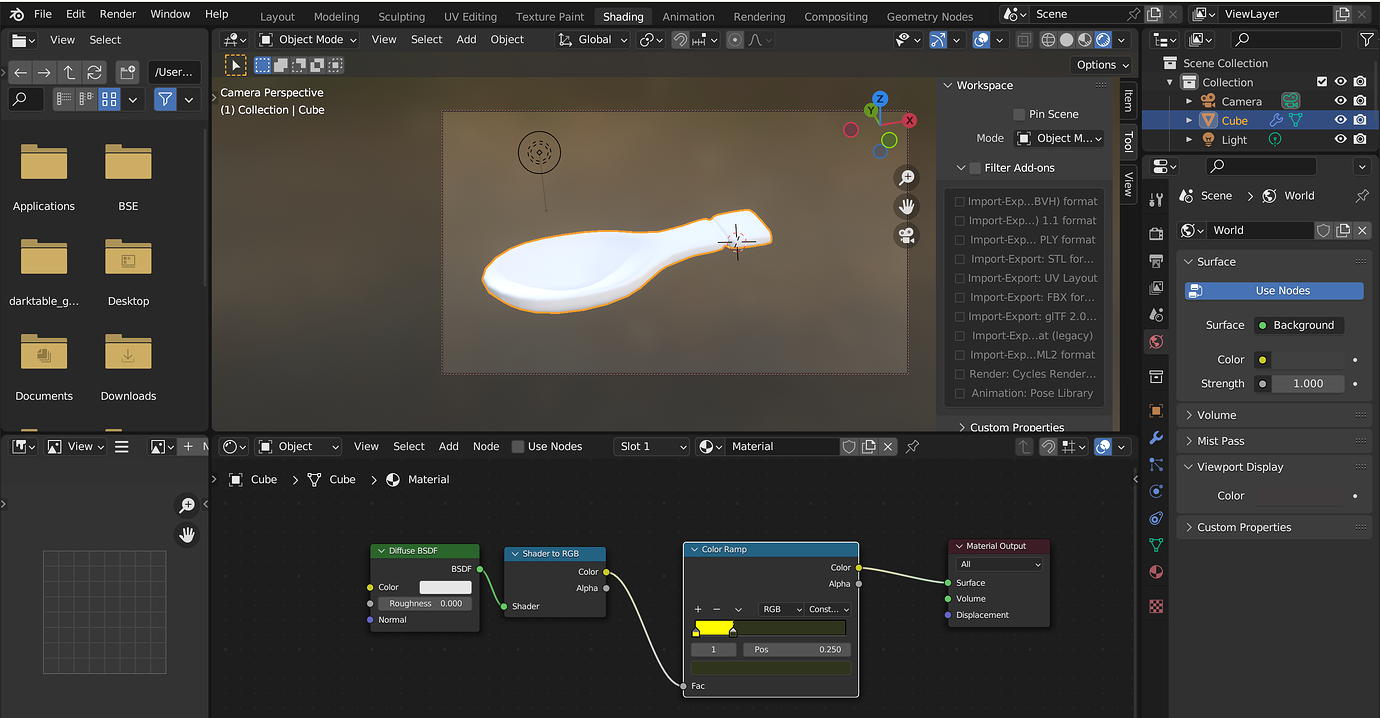This screenshot has height=718, width=1380.
Task: Switch to the UV Editing workspace tab
Action: [x=470, y=16]
